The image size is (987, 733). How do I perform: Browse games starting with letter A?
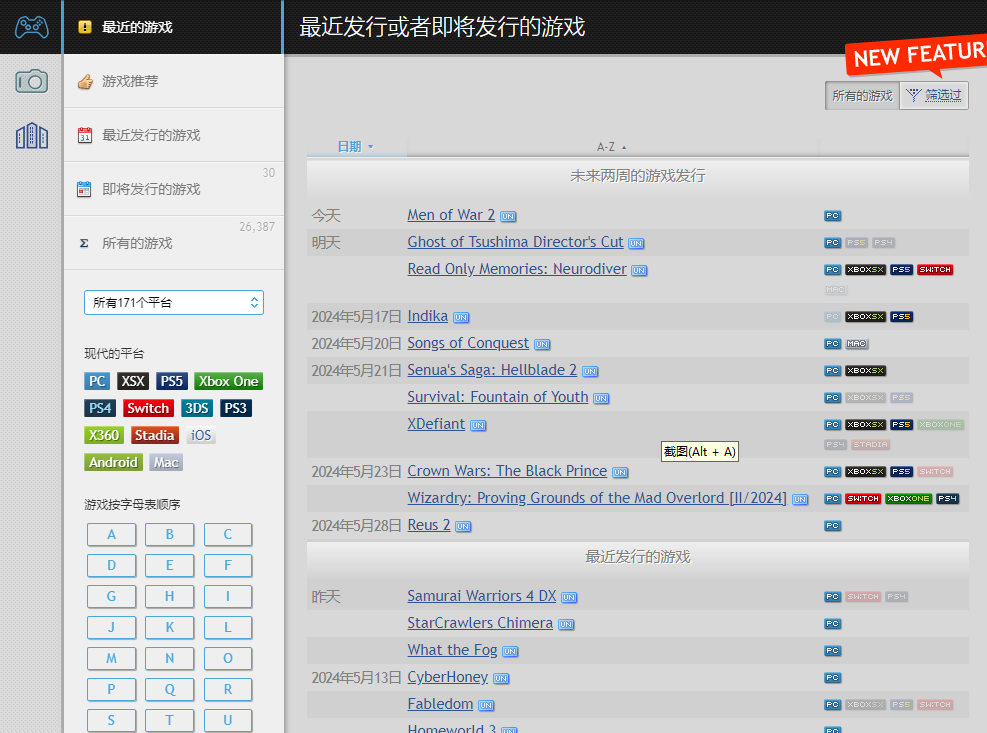tap(111, 535)
